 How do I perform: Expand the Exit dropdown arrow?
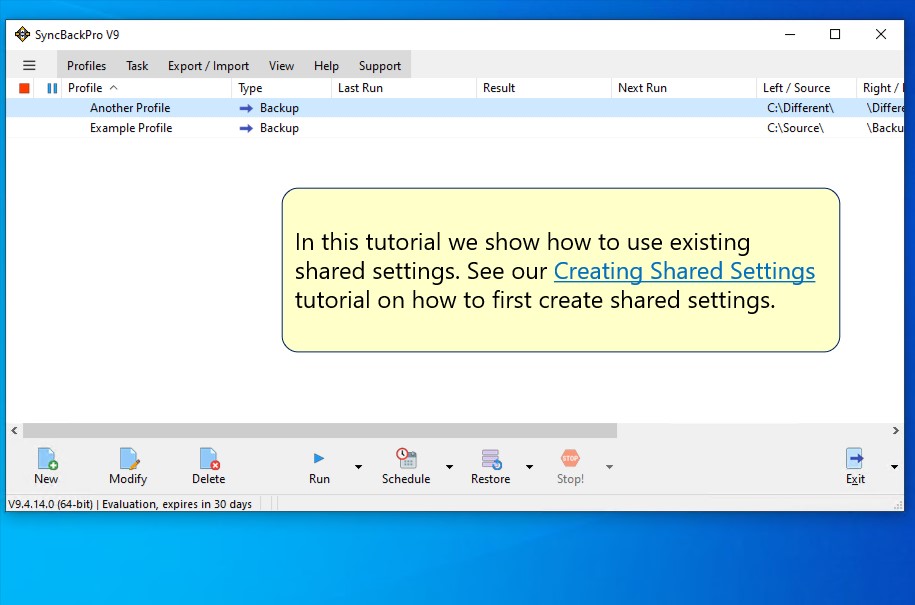(x=894, y=467)
